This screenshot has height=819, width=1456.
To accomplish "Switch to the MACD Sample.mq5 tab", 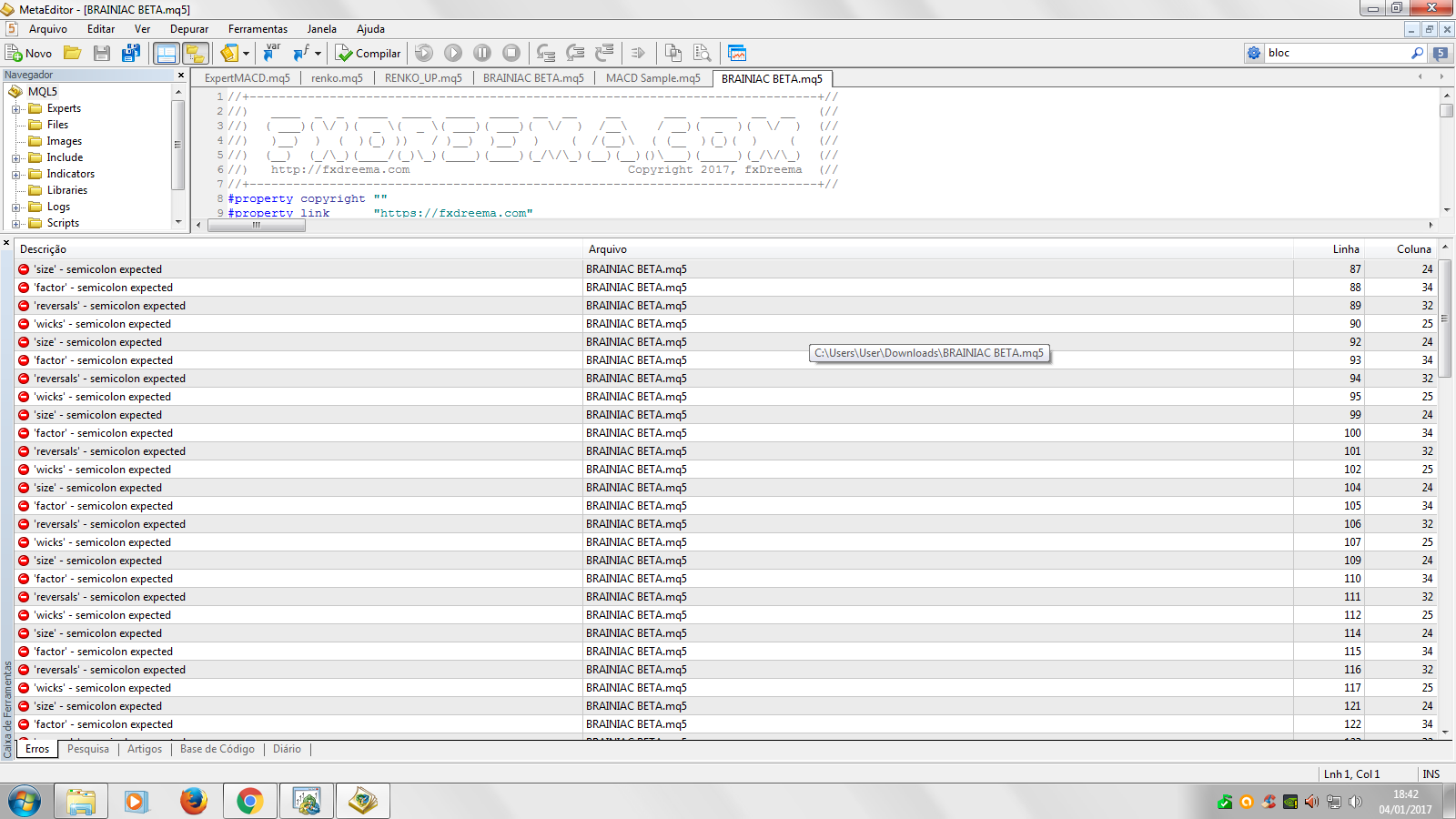I will pos(652,78).
